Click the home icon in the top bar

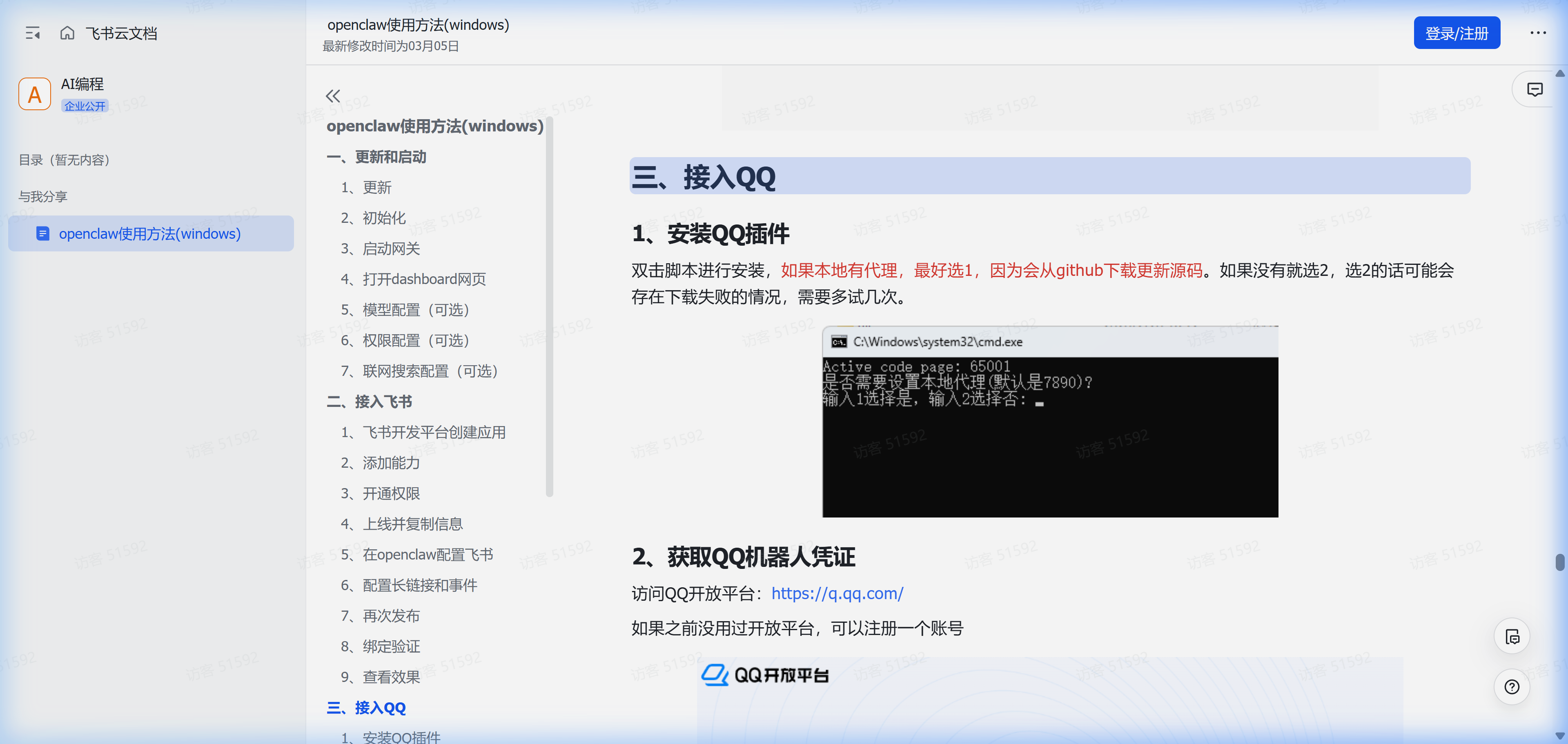coord(67,33)
